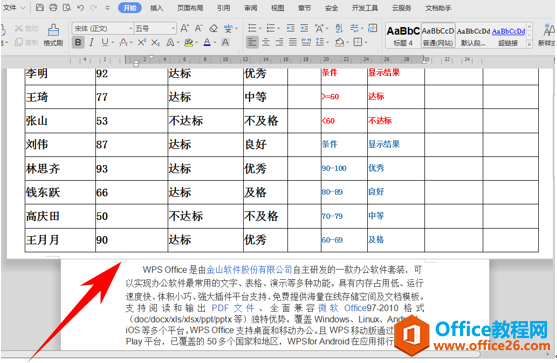Switch to the 视图 tab
The width and height of the screenshot is (557, 363).
277,8
